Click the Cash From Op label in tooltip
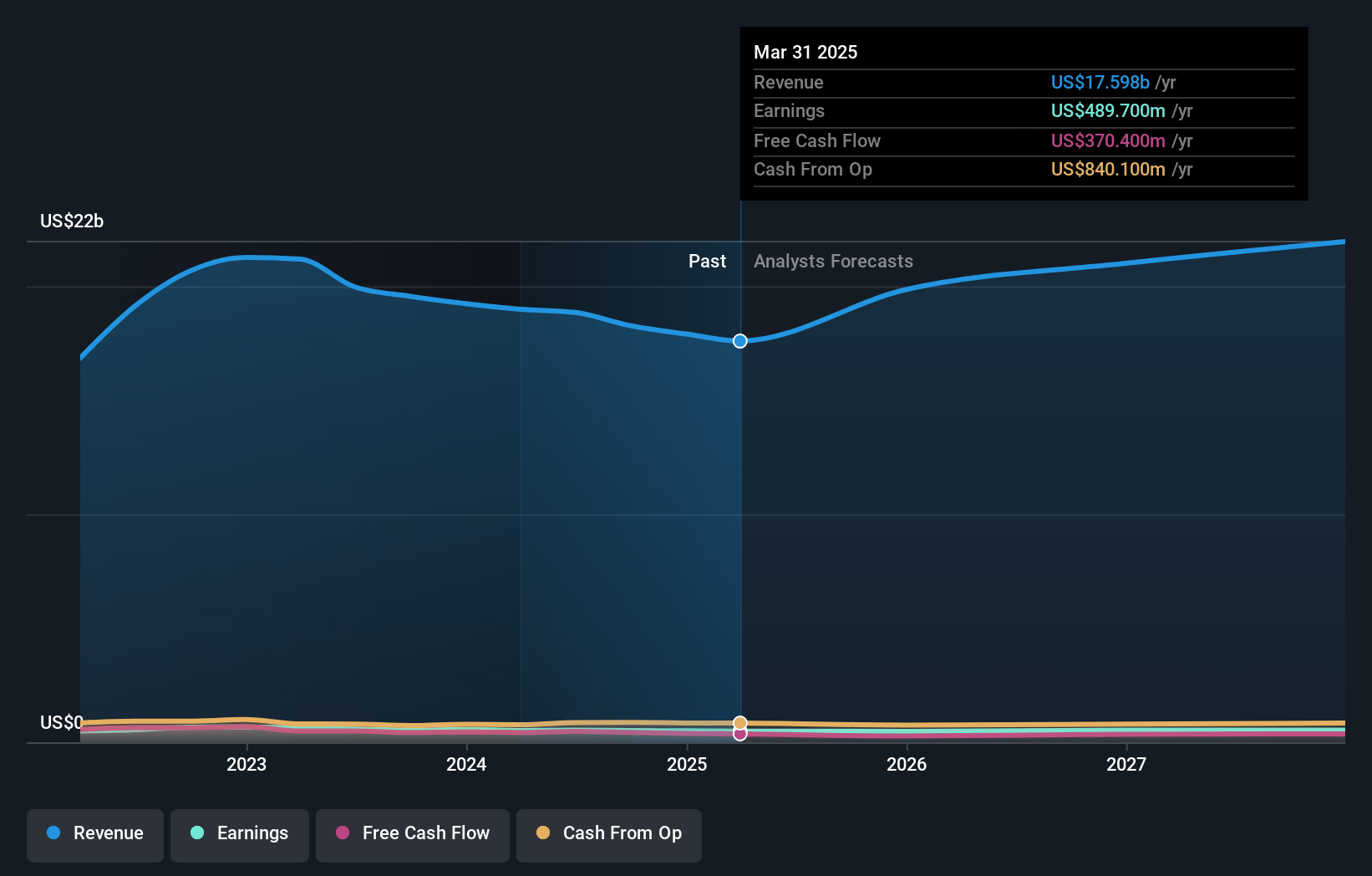 coord(813,169)
